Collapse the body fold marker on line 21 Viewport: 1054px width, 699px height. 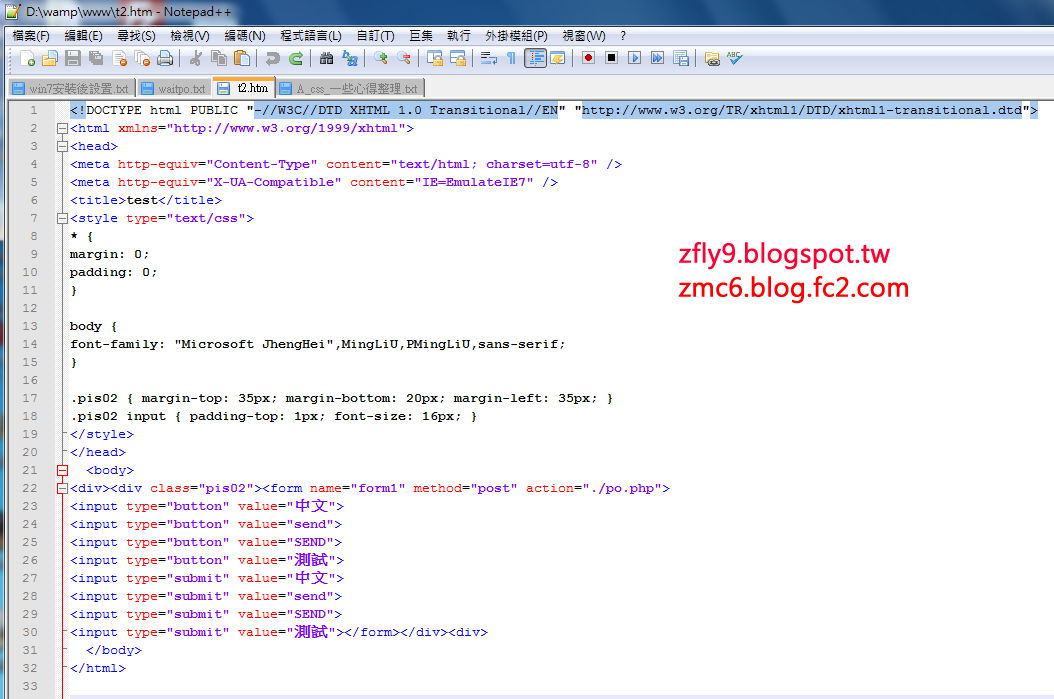pos(63,470)
